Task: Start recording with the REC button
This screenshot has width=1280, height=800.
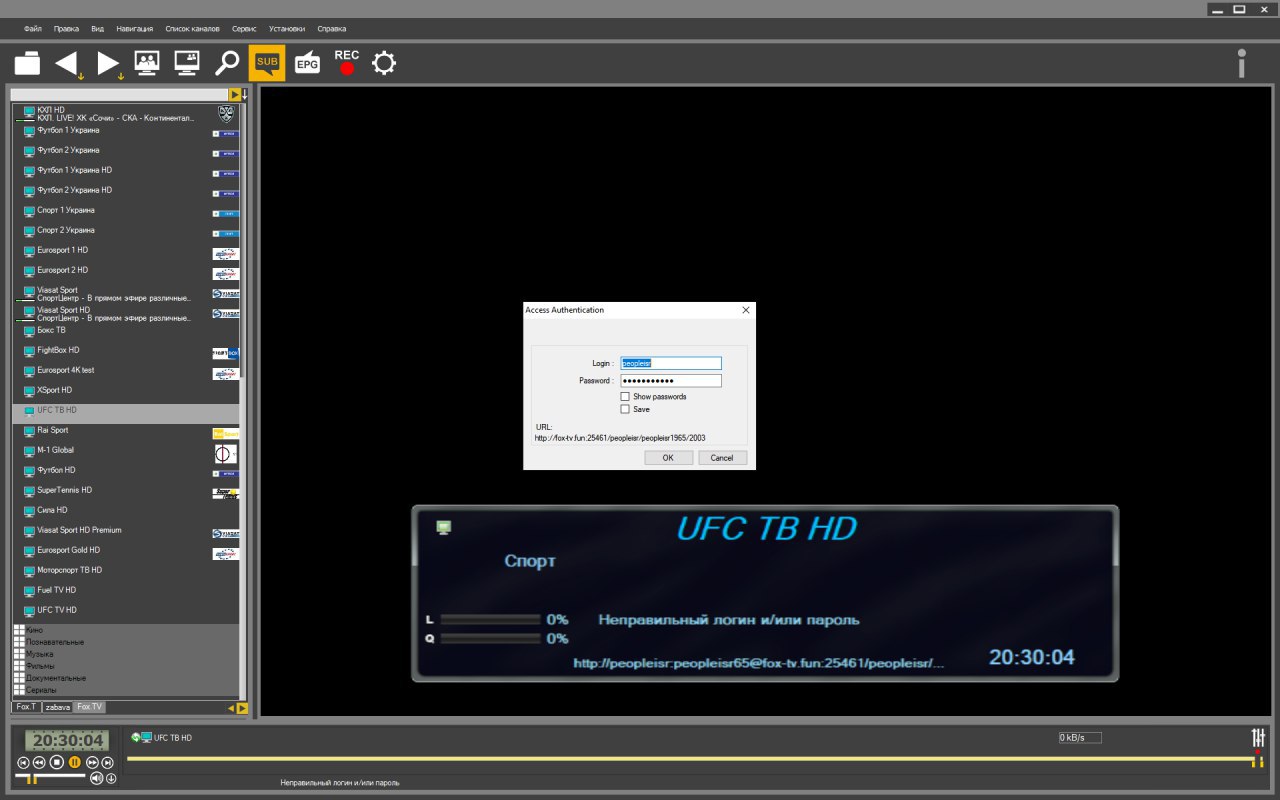Action: pos(347,62)
